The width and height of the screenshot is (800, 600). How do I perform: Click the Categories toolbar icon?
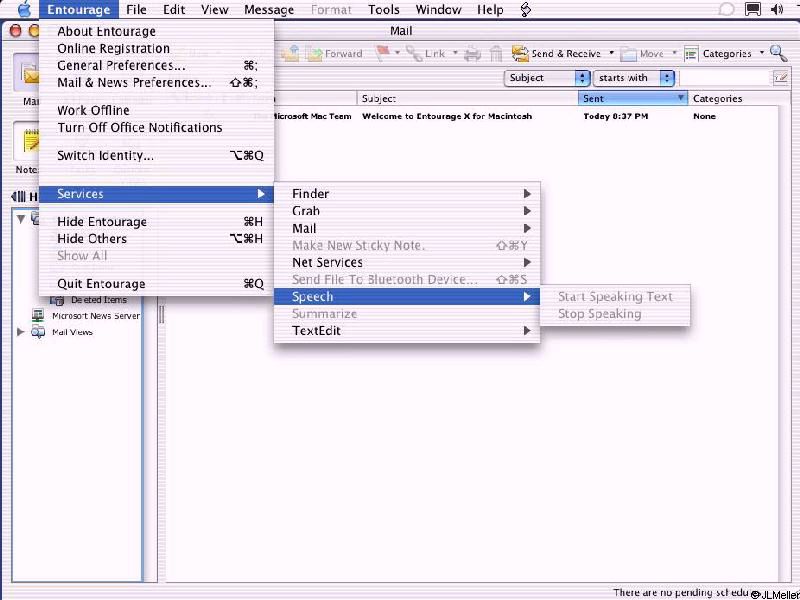(x=691, y=54)
